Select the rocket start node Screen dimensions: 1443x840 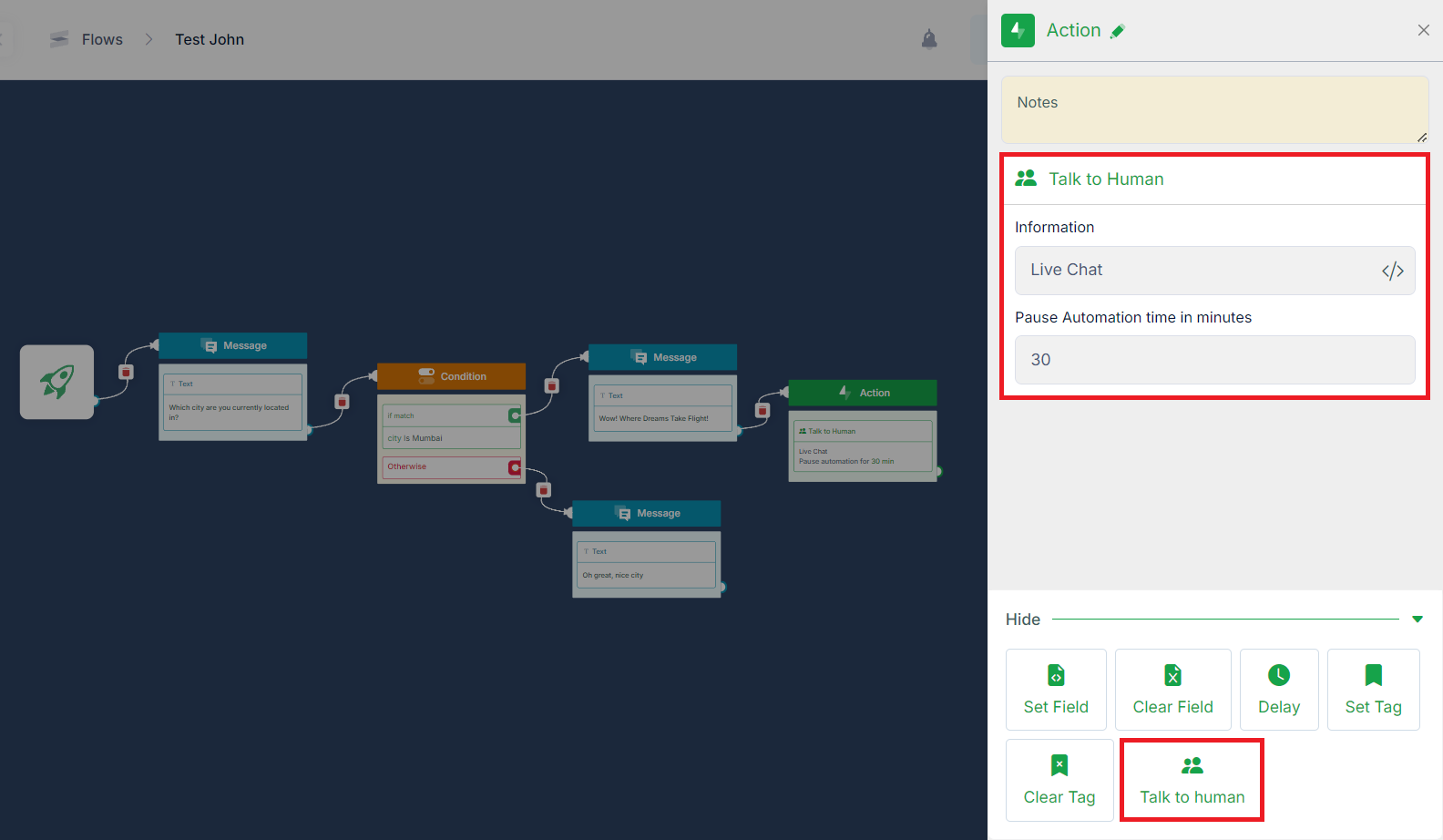[x=56, y=382]
